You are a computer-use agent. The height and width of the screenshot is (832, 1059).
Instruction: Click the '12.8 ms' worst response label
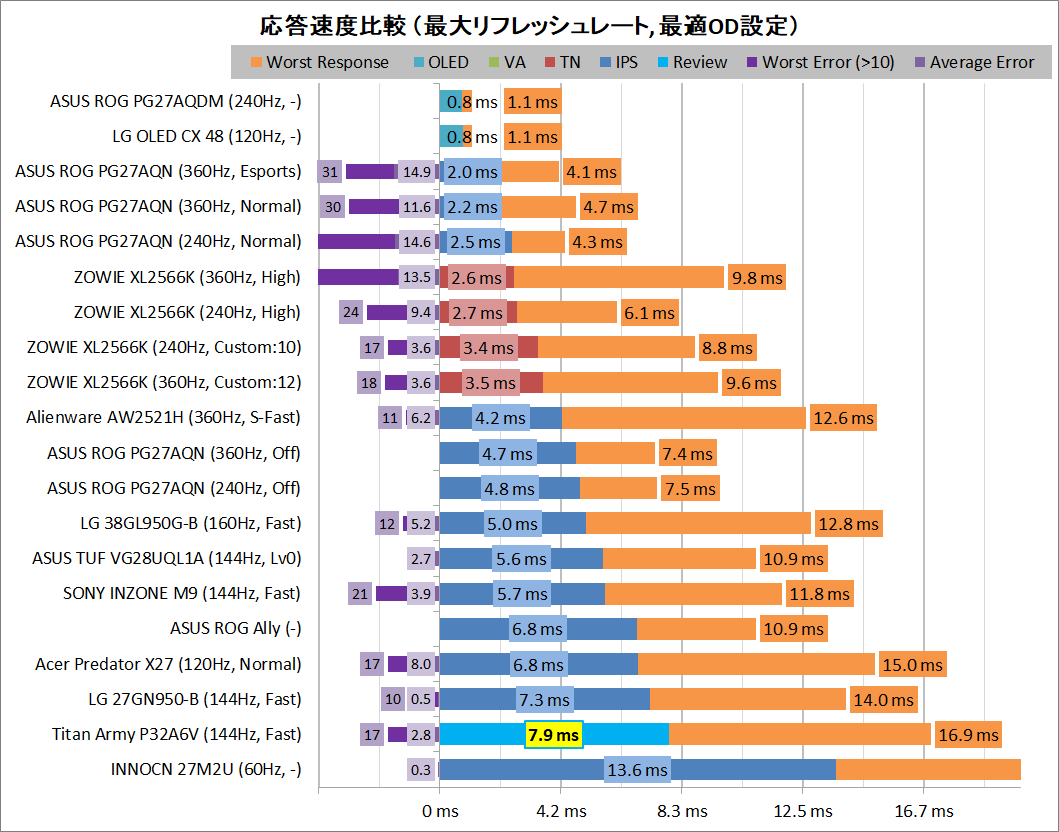coord(849,524)
